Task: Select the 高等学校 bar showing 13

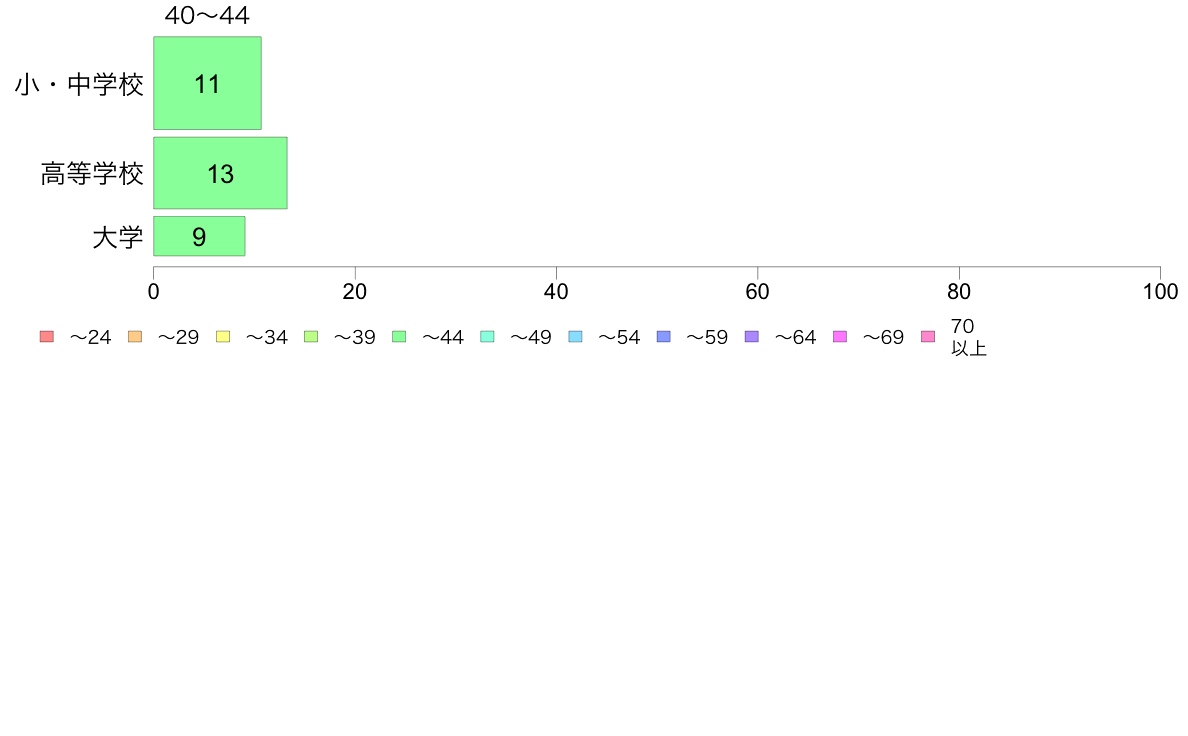Action: [x=220, y=173]
